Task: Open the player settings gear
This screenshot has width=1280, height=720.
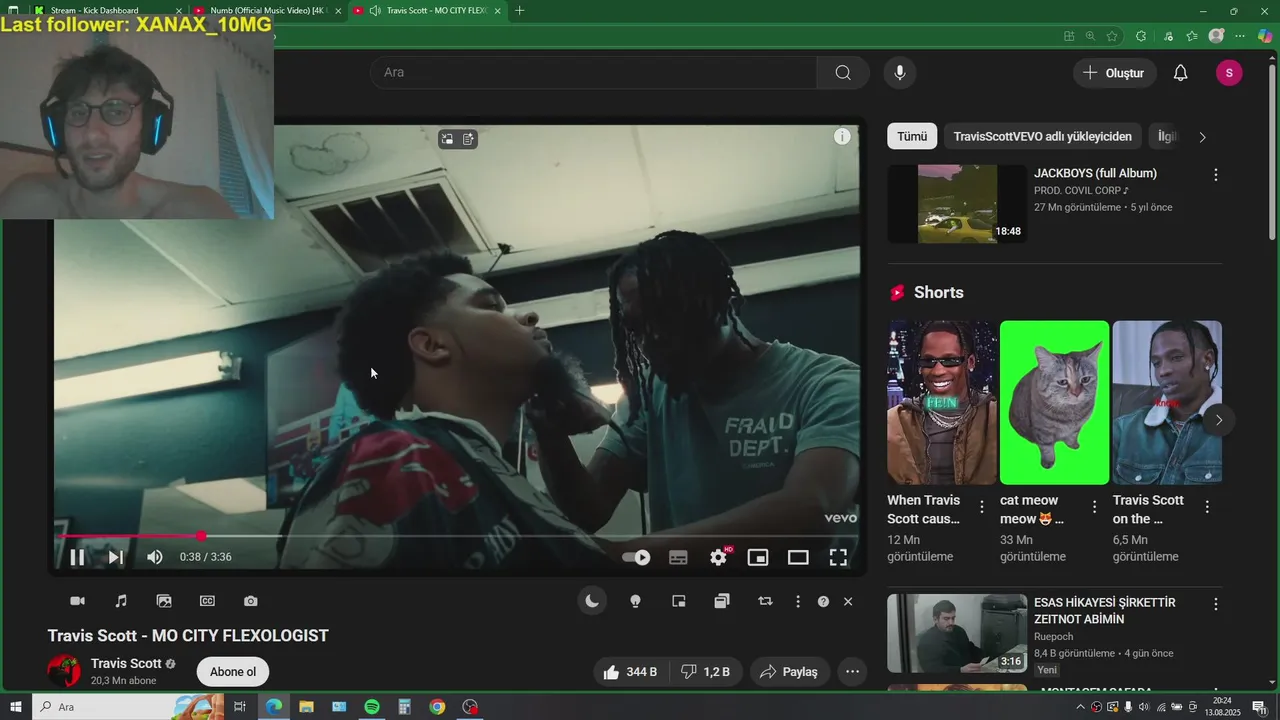Action: (x=719, y=557)
